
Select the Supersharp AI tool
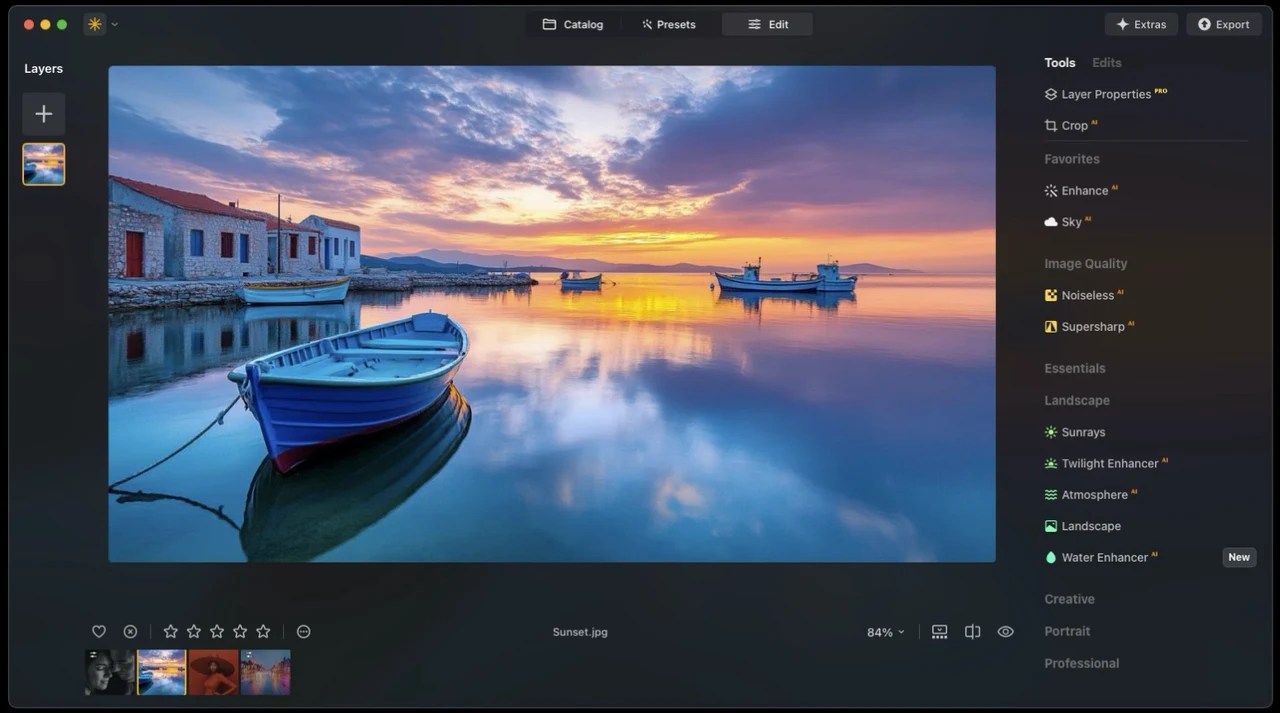pyautogui.click(x=1092, y=326)
